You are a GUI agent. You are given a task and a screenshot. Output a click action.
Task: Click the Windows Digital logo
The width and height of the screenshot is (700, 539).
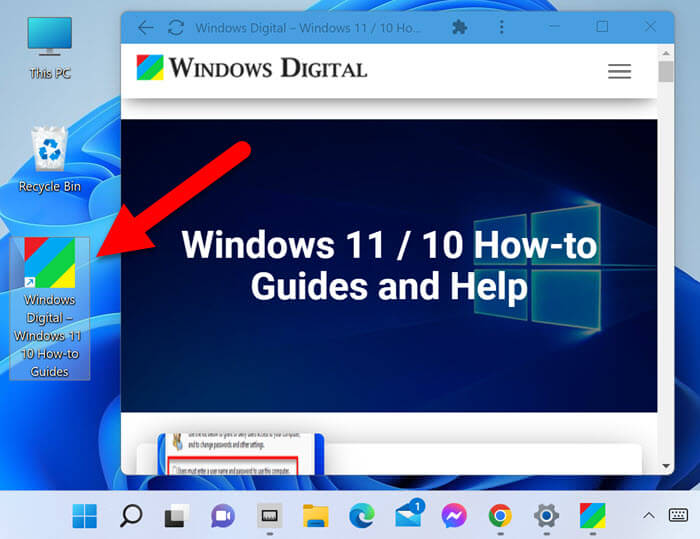[252, 68]
